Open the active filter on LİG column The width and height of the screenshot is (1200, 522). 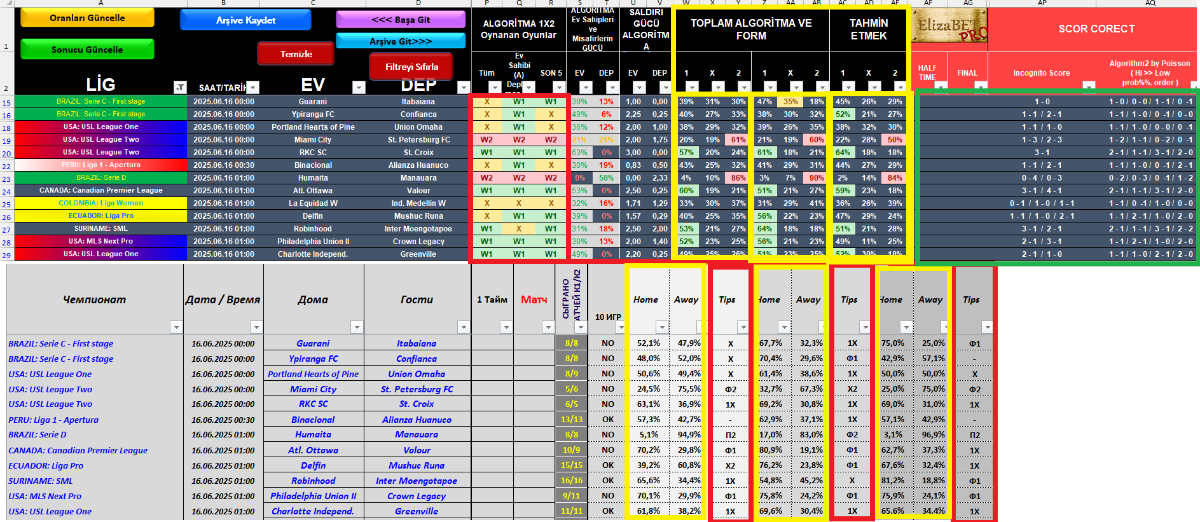pyautogui.click(x=180, y=87)
